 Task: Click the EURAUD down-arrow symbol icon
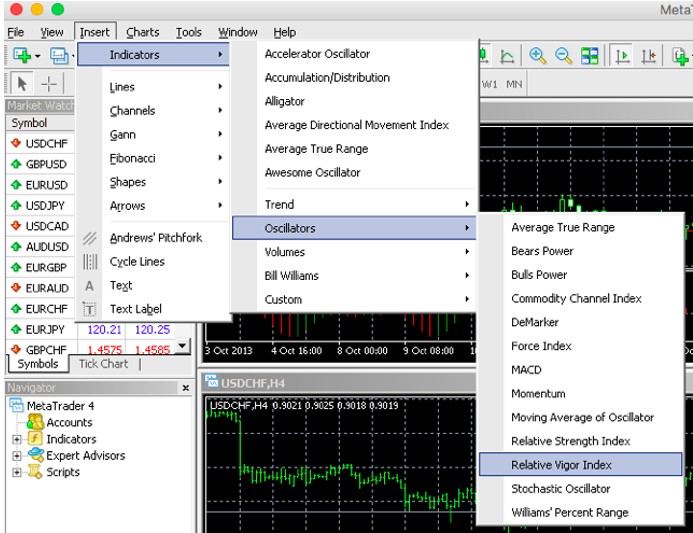(16, 287)
